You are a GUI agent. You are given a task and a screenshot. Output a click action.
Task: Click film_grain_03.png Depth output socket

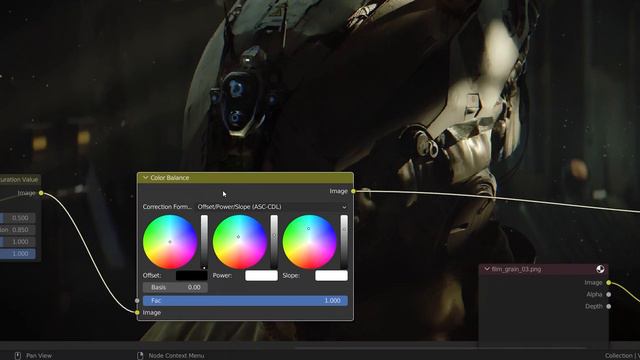point(609,306)
